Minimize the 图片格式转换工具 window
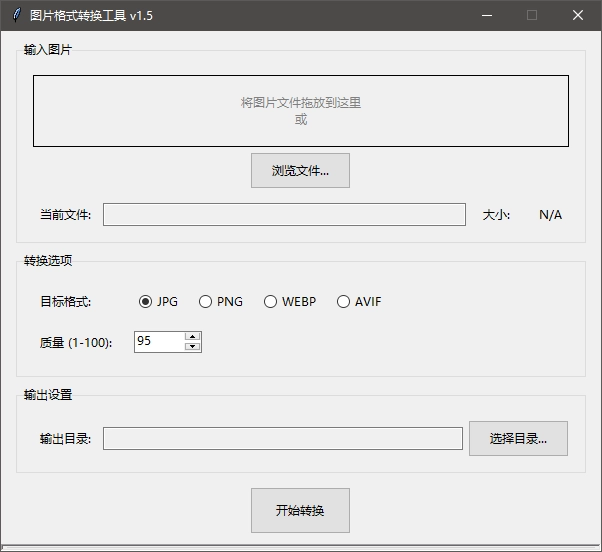 486,15
